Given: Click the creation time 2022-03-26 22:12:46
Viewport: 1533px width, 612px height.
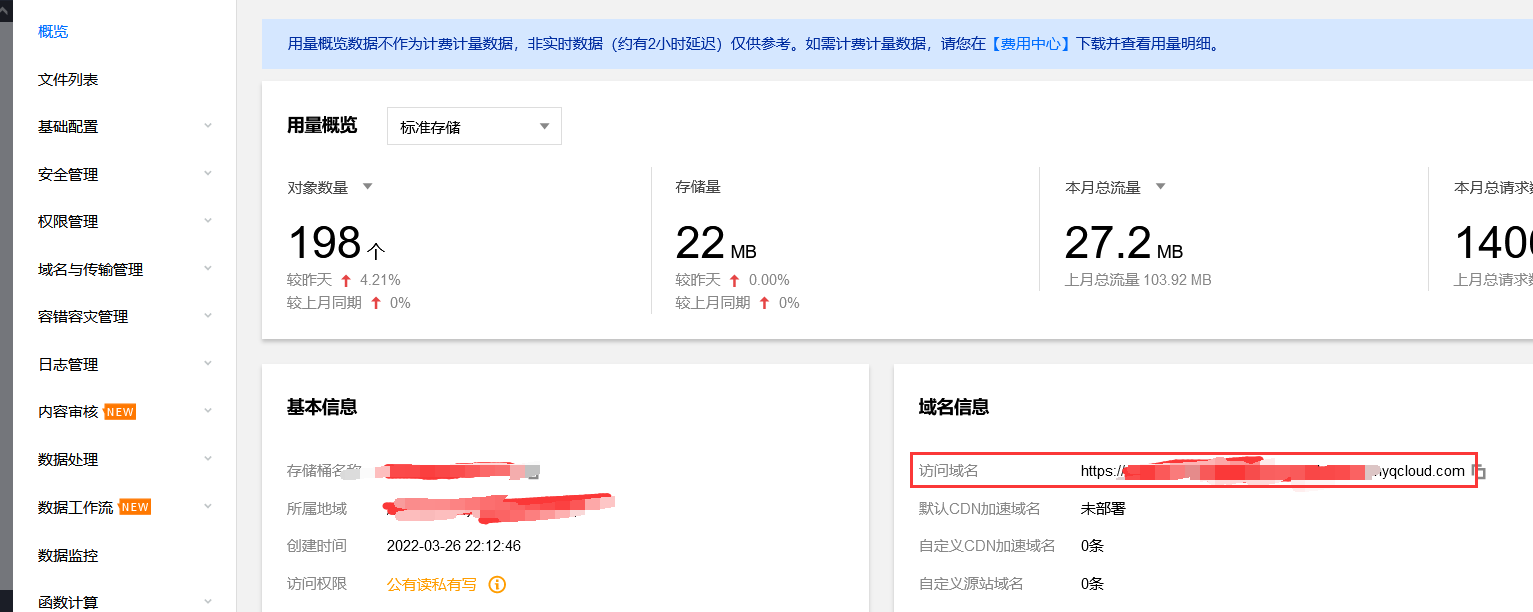Looking at the screenshot, I should click(454, 546).
